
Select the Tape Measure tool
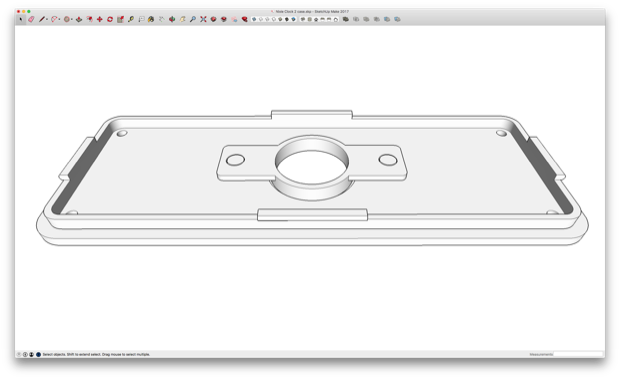click(131, 19)
